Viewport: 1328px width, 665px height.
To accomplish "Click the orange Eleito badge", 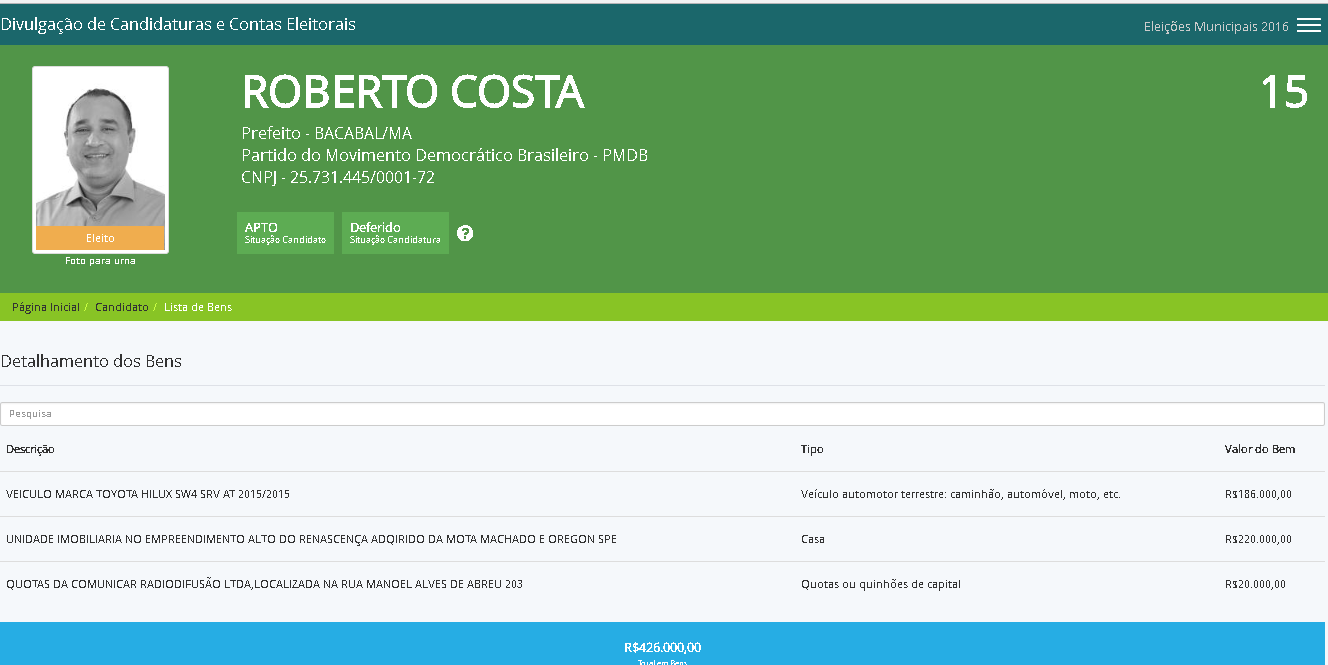I will pos(100,238).
